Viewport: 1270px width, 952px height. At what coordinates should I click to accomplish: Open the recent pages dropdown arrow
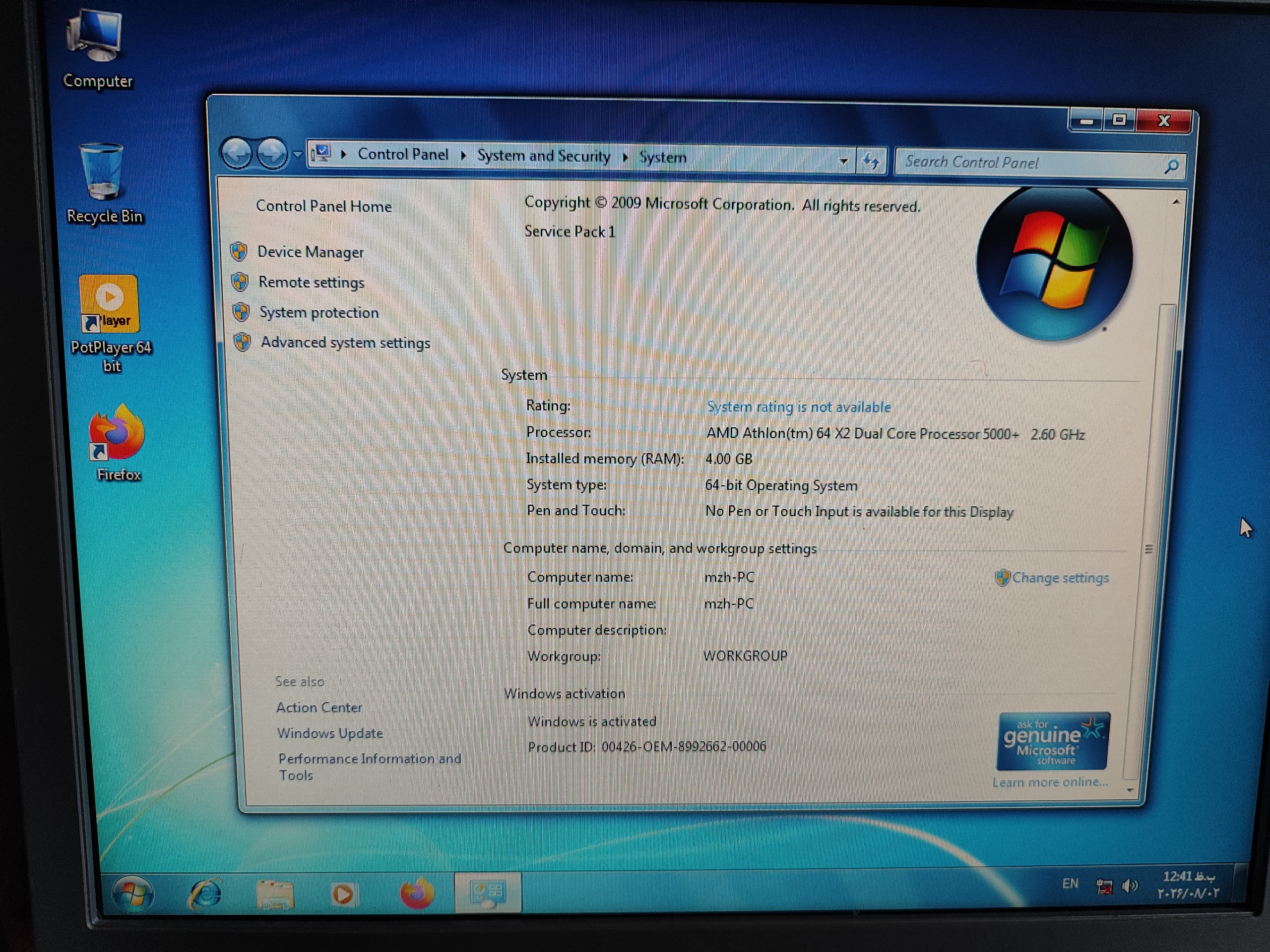(x=297, y=154)
